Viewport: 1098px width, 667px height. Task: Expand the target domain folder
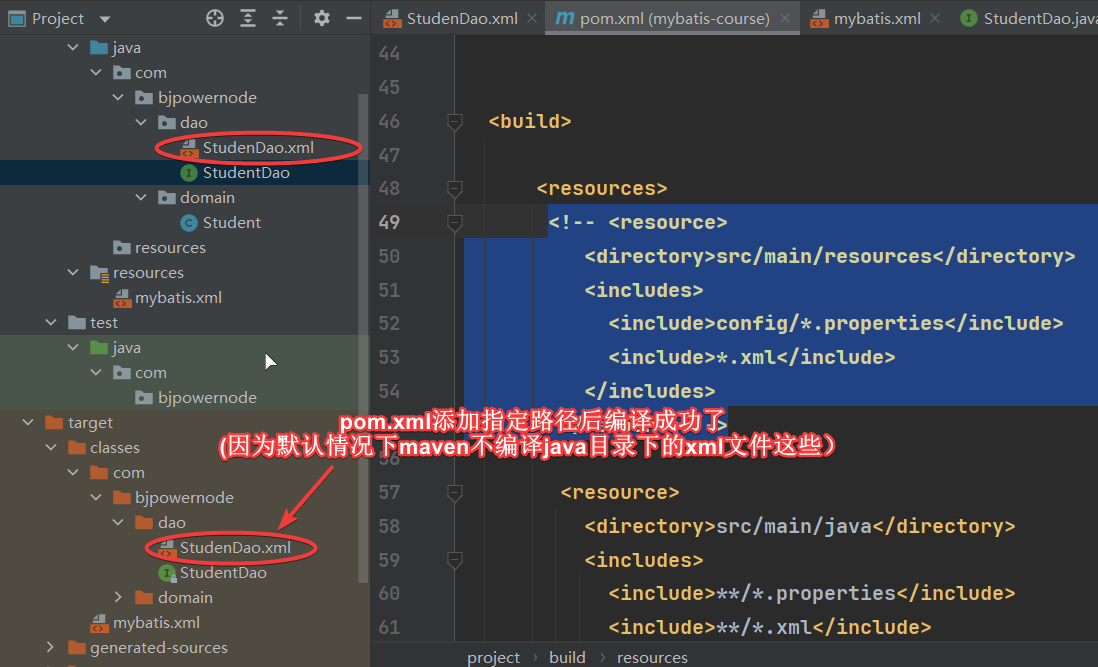(x=118, y=597)
